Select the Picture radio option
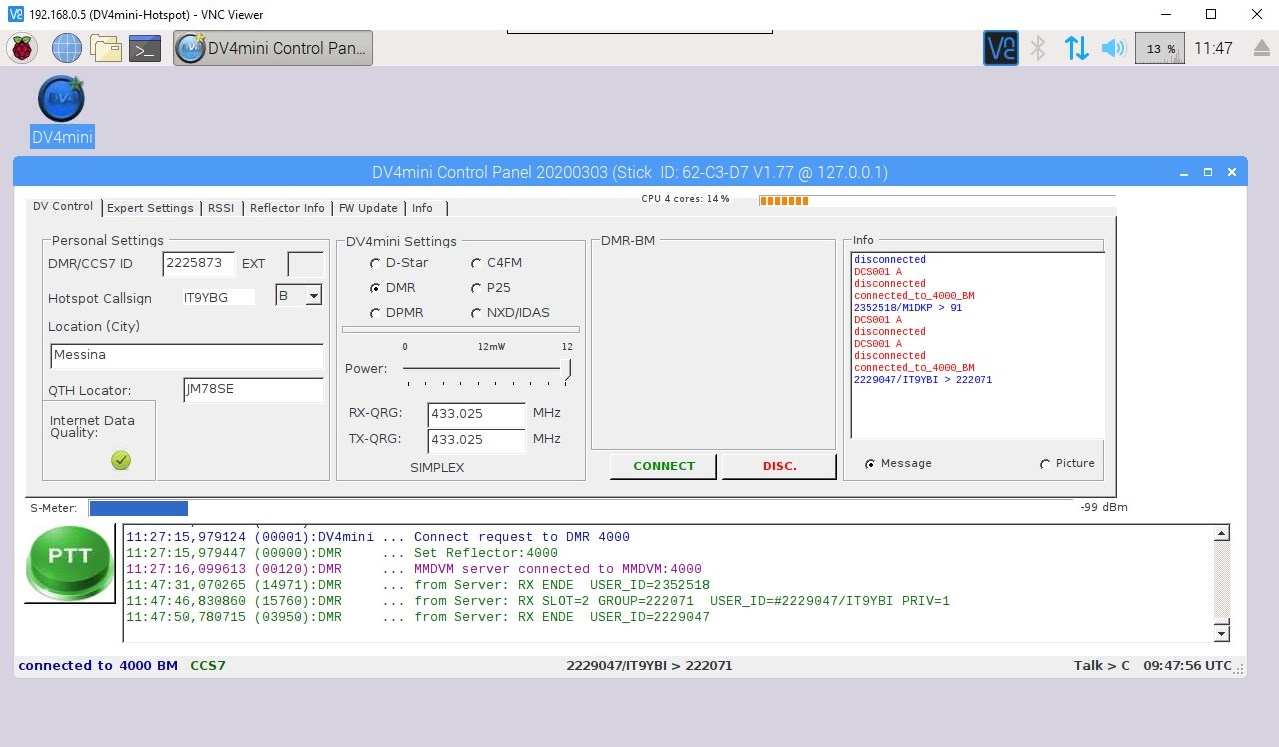Viewport: 1279px width, 747px height. pyautogui.click(x=1045, y=464)
